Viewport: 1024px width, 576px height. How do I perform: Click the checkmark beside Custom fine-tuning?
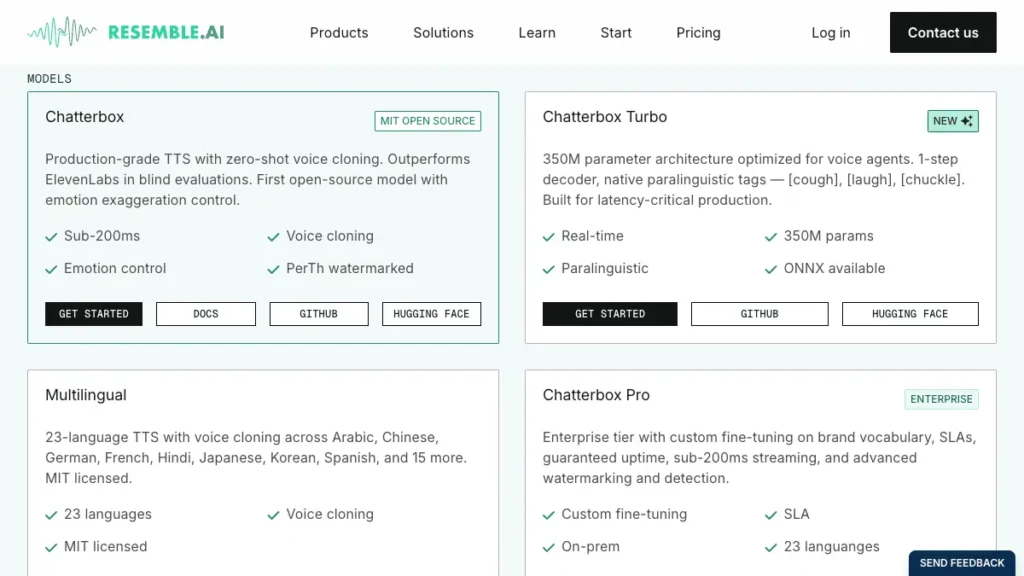[549, 515]
